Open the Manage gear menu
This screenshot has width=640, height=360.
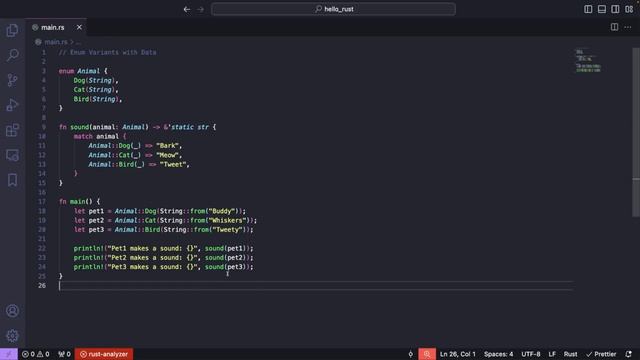coord(12,336)
